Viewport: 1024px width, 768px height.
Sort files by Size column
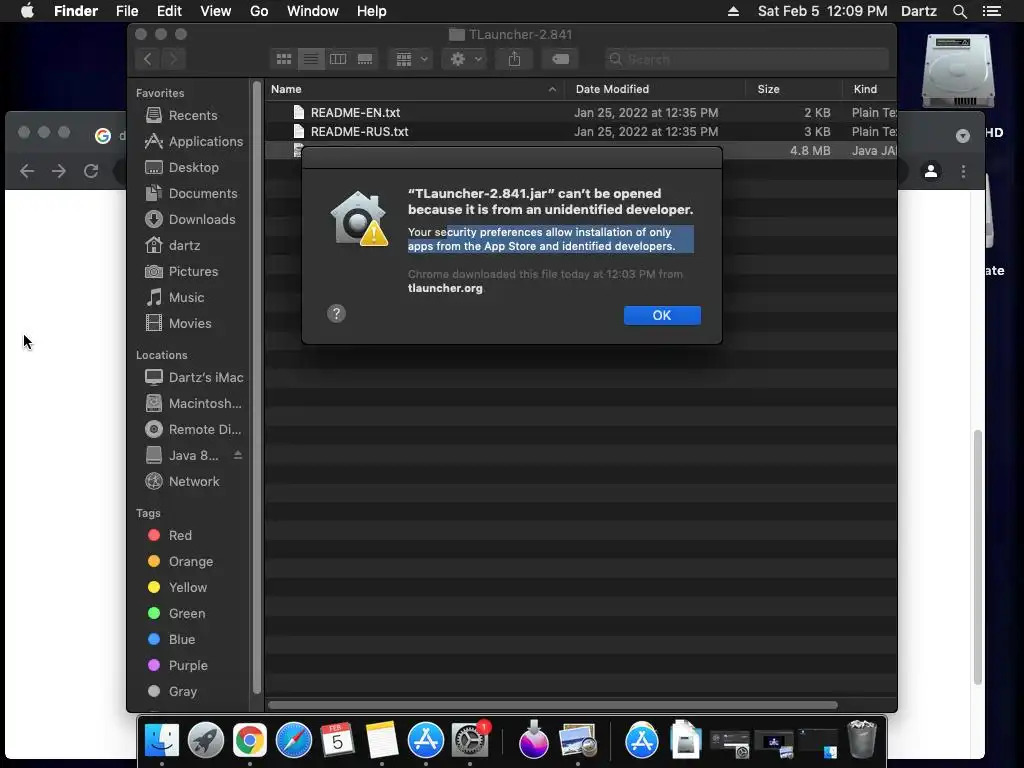[x=794, y=89]
